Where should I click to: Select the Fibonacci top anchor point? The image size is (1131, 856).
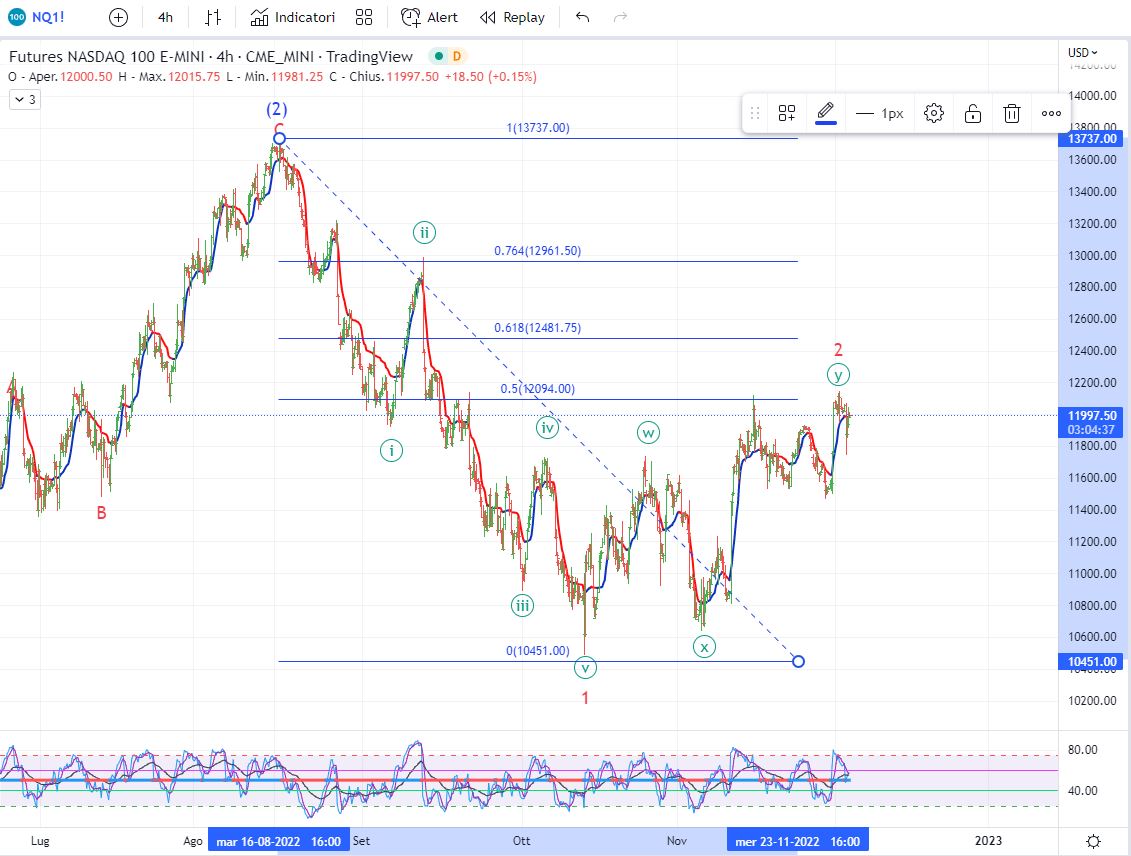280,138
